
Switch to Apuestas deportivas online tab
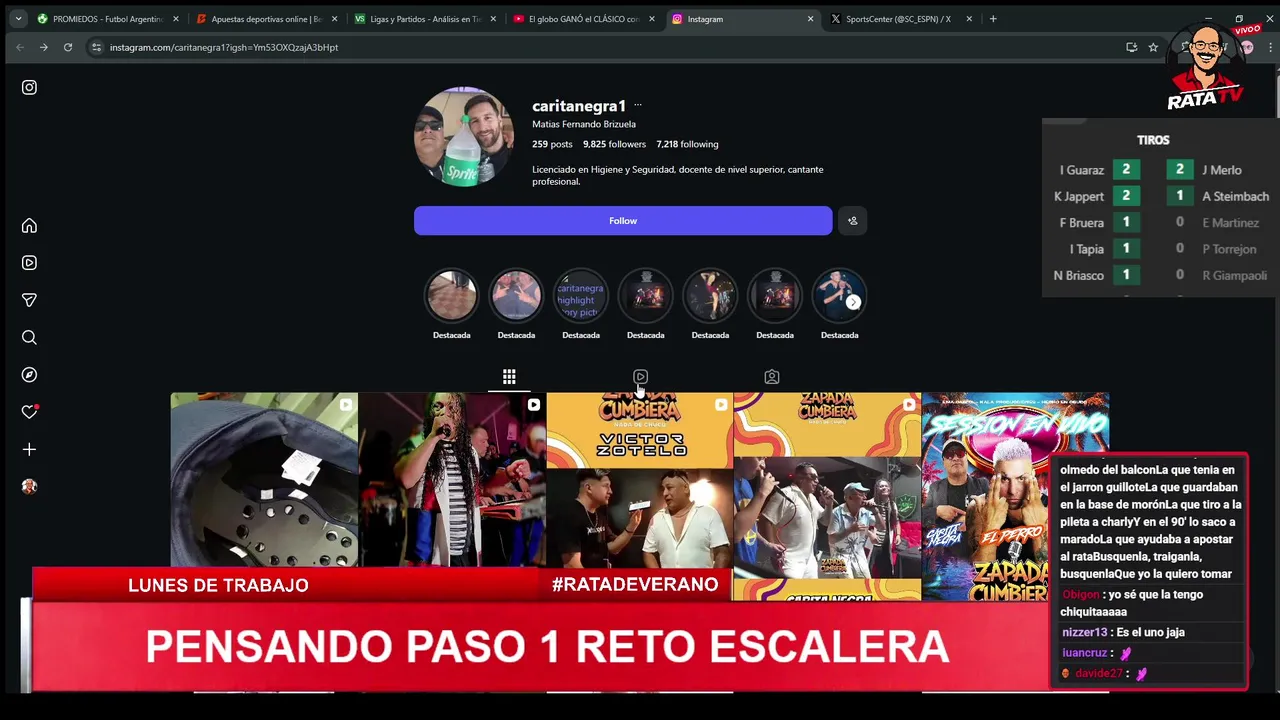(266, 19)
